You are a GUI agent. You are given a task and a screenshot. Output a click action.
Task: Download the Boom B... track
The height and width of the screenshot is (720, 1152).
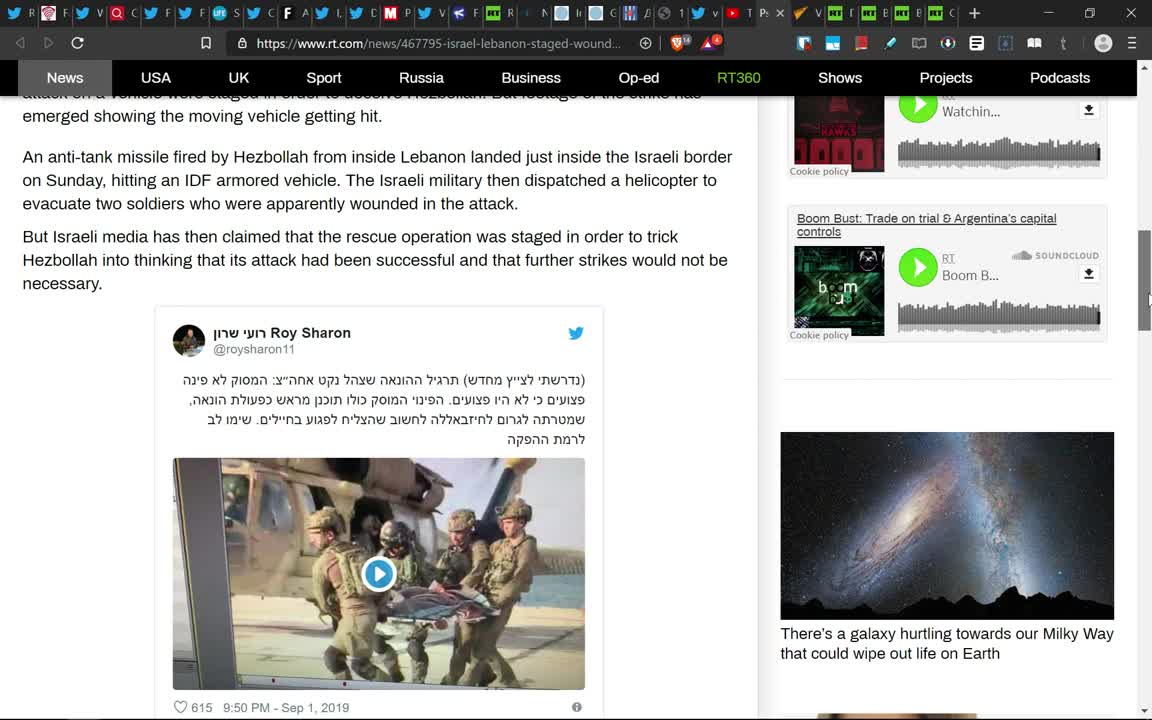(1089, 274)
